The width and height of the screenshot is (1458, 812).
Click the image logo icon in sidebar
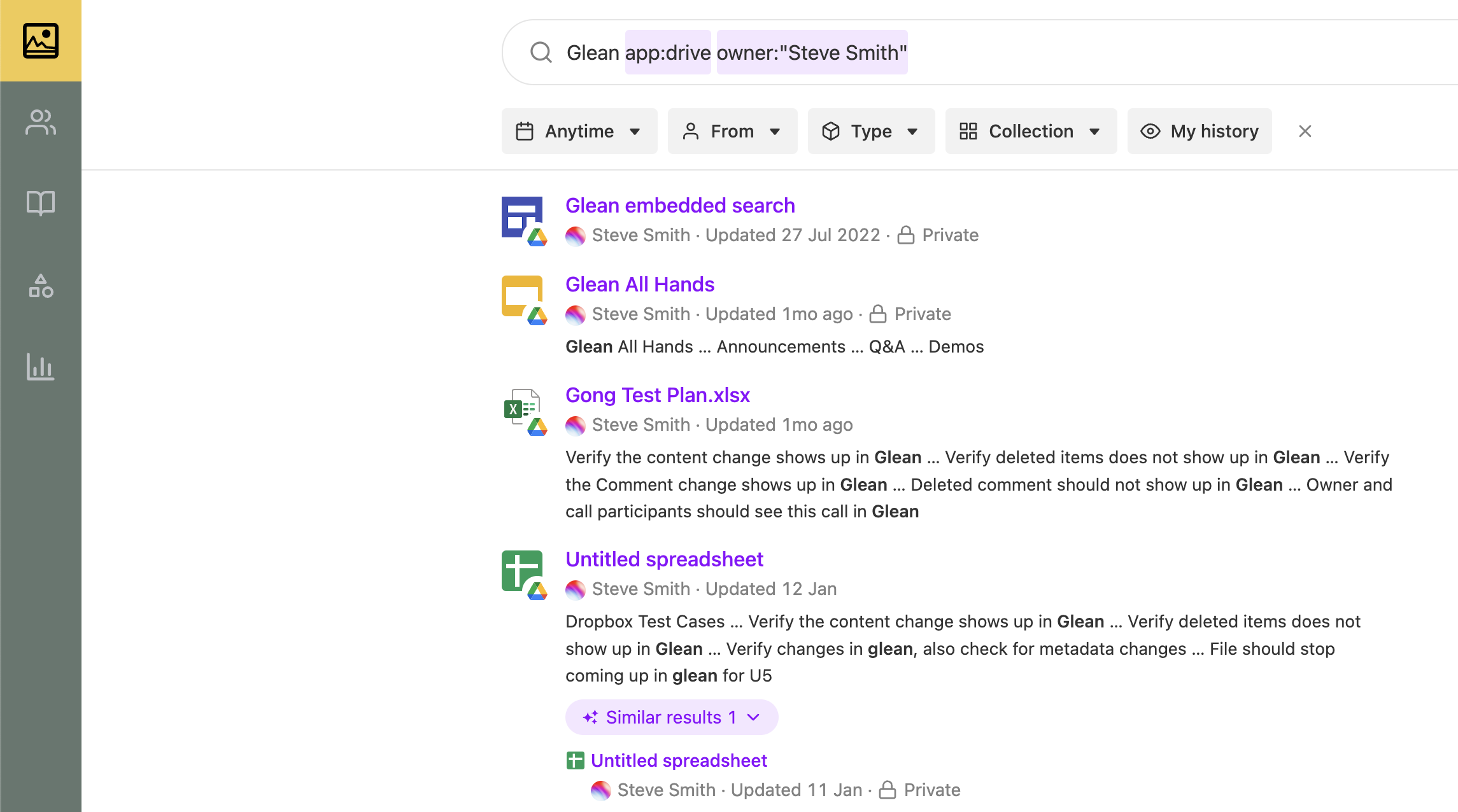point(41,41)
